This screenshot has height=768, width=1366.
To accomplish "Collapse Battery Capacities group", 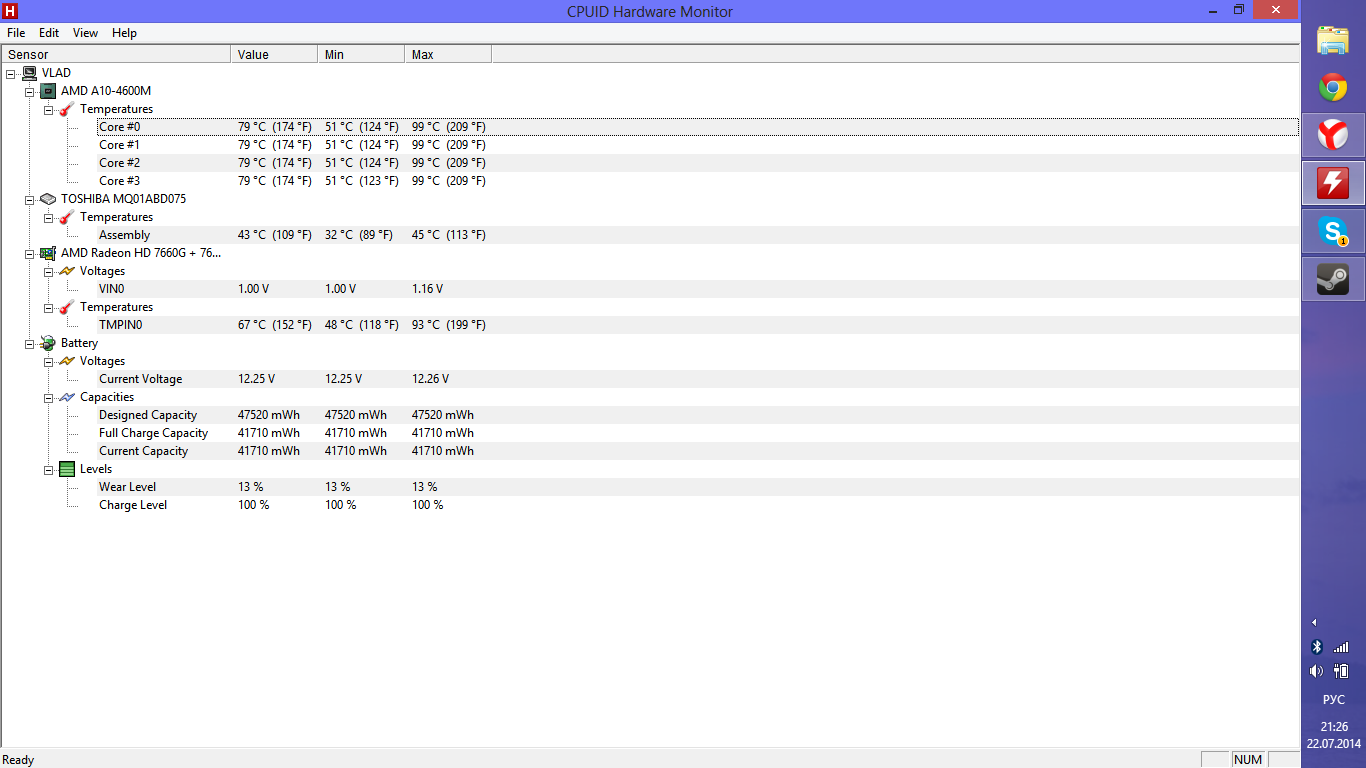I will click(x=48, y=397).
